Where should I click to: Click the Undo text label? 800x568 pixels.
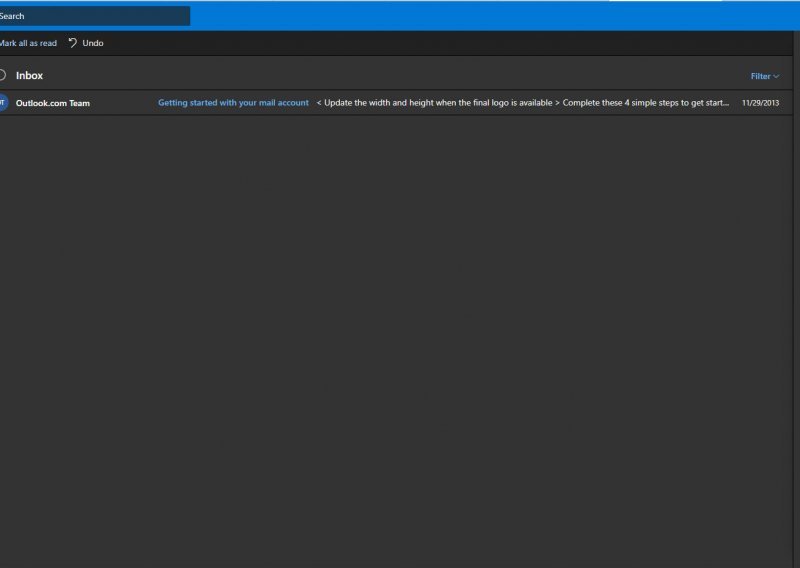coord(93,43)
